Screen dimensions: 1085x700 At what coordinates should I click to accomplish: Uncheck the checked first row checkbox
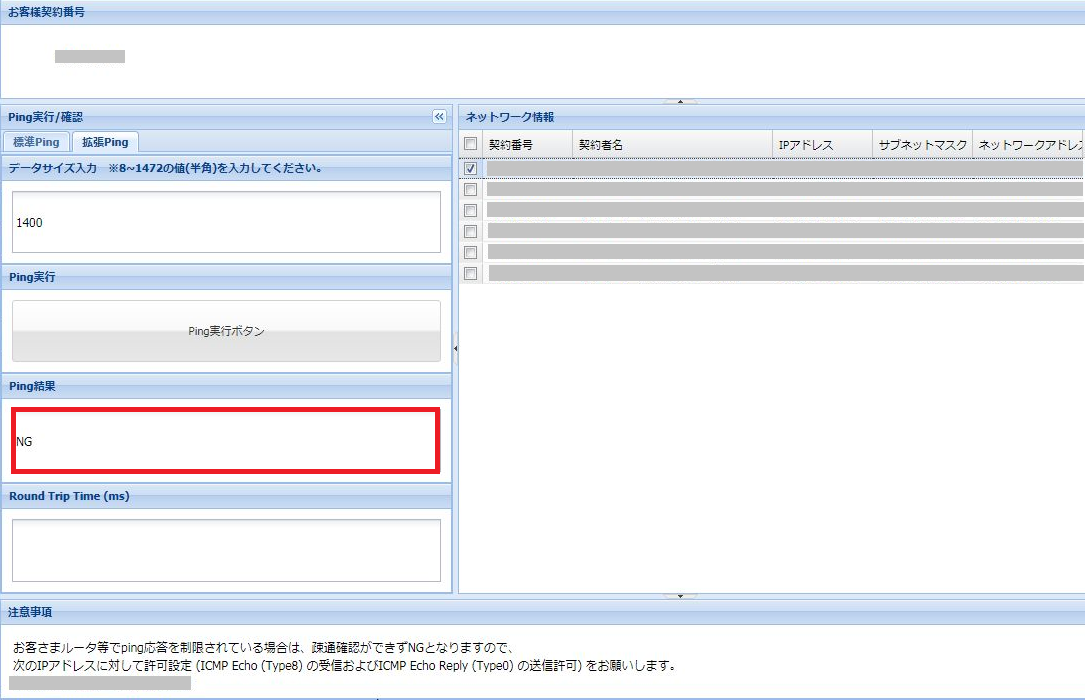click(471, 169)
